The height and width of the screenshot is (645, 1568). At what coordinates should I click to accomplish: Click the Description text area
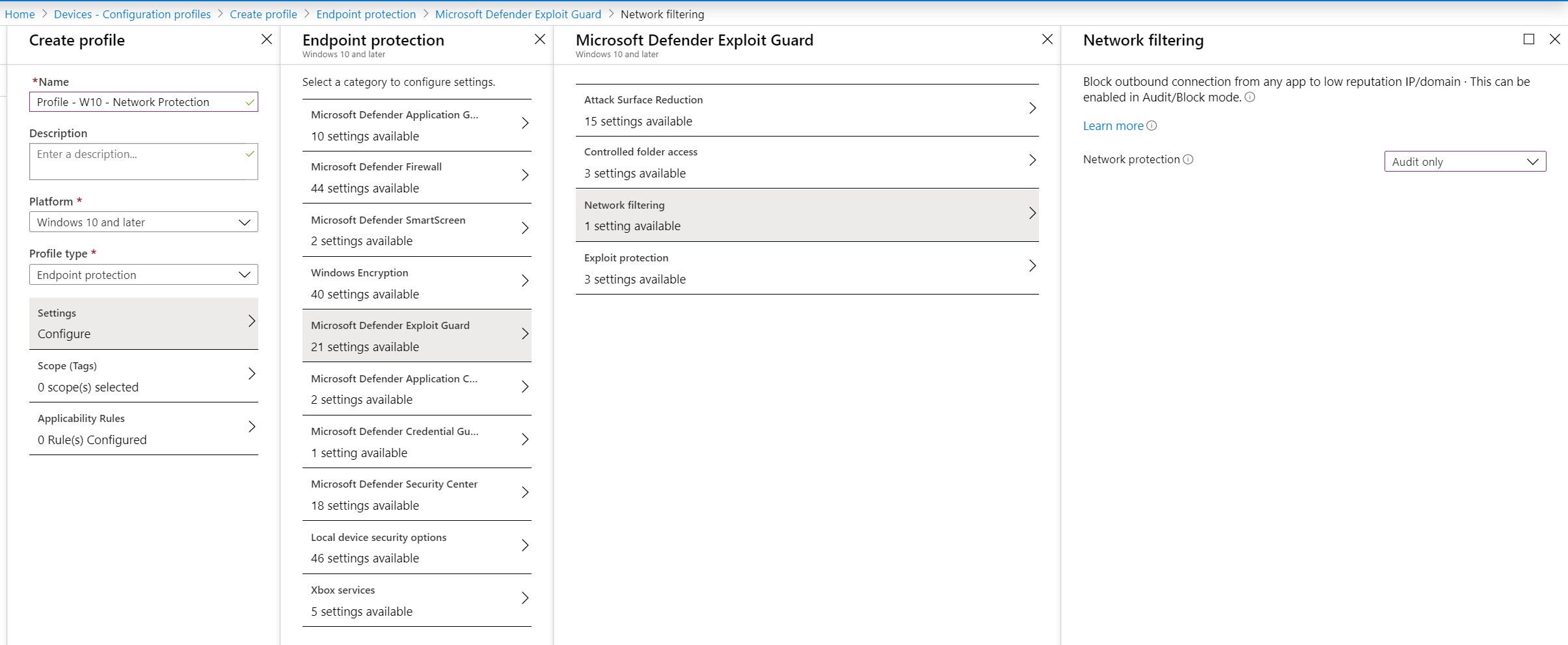tap(144, 161)
